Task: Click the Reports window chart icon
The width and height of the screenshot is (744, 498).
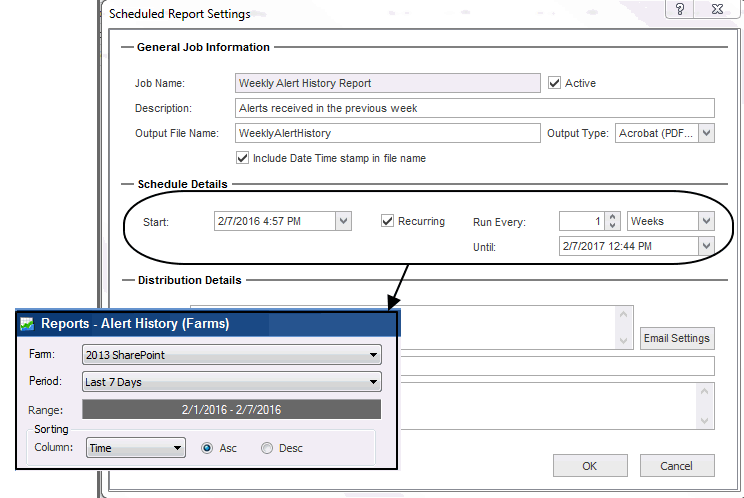Action: pos(27,323)
